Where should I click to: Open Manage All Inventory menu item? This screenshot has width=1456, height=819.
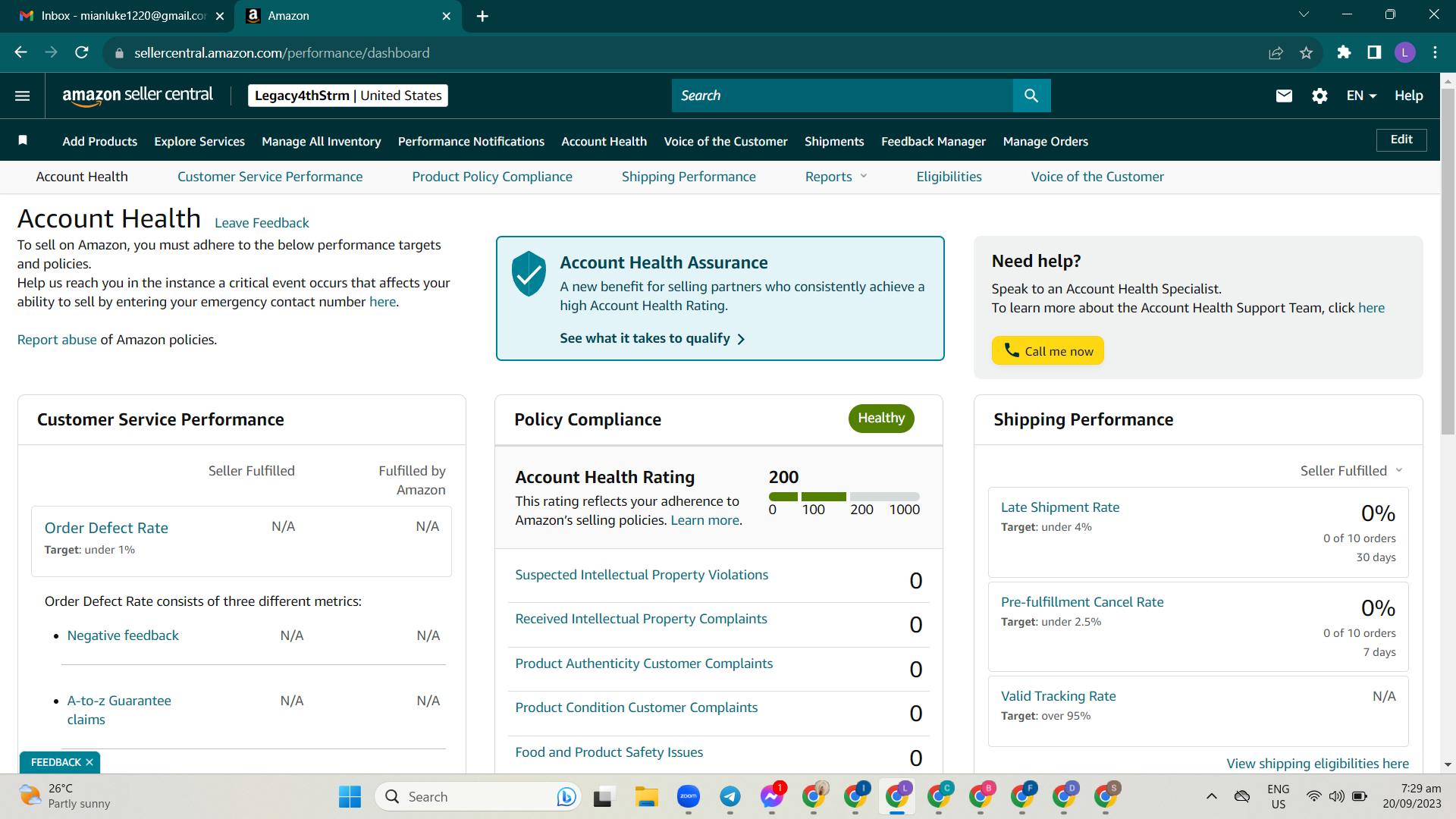pos(322,141)
